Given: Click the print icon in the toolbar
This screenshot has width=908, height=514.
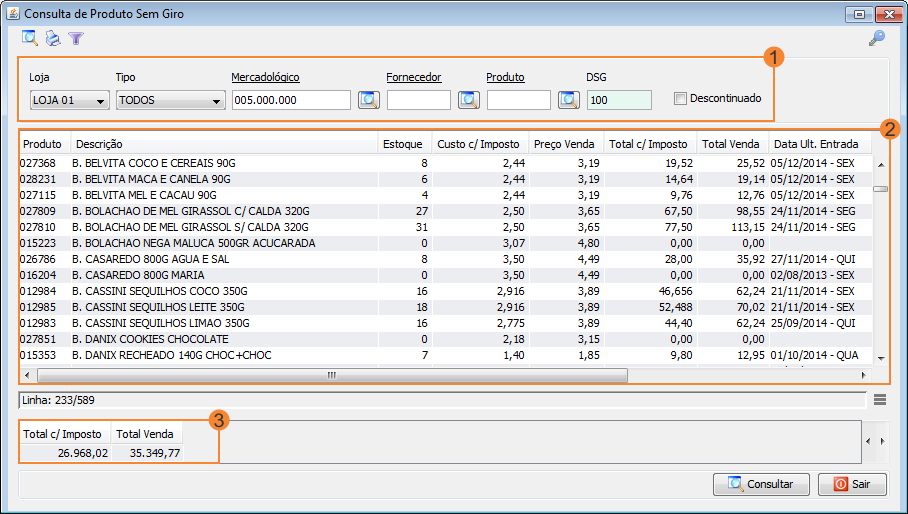Looking at the screenshot, I should pos(53,38).
